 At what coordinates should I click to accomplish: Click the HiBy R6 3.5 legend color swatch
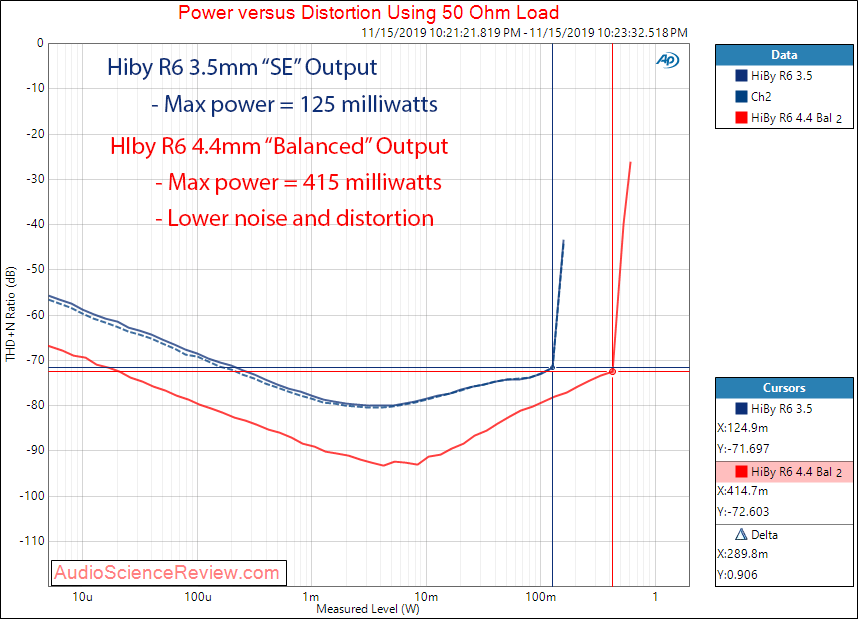tap(741, 76)
